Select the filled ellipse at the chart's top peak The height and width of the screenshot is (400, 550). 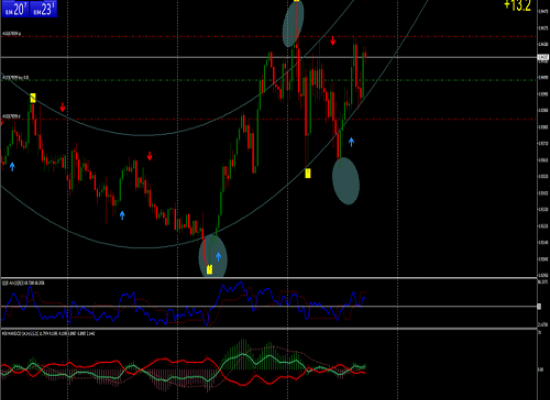click(293, 24)
